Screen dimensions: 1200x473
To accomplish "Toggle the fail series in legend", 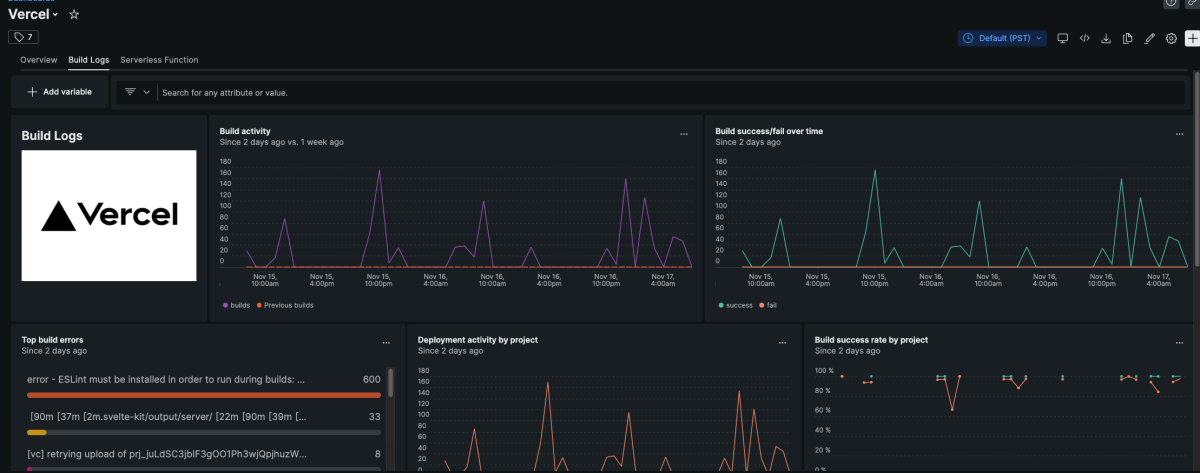I will (x=768, y=305).
